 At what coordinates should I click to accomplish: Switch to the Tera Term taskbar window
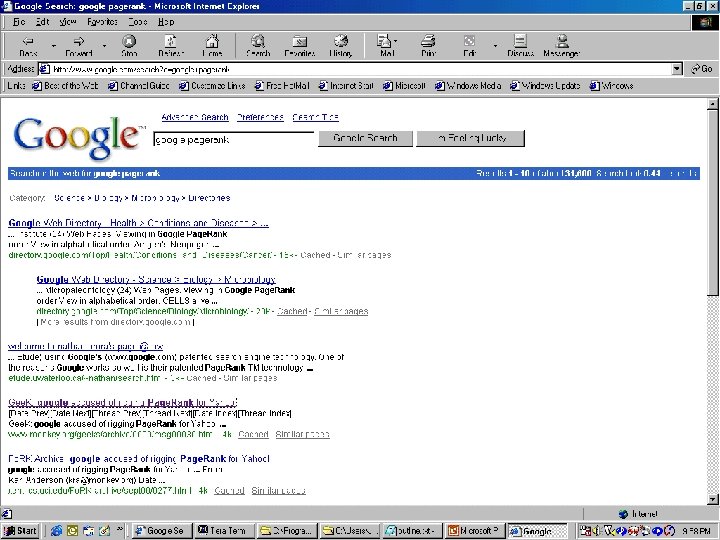223,531
